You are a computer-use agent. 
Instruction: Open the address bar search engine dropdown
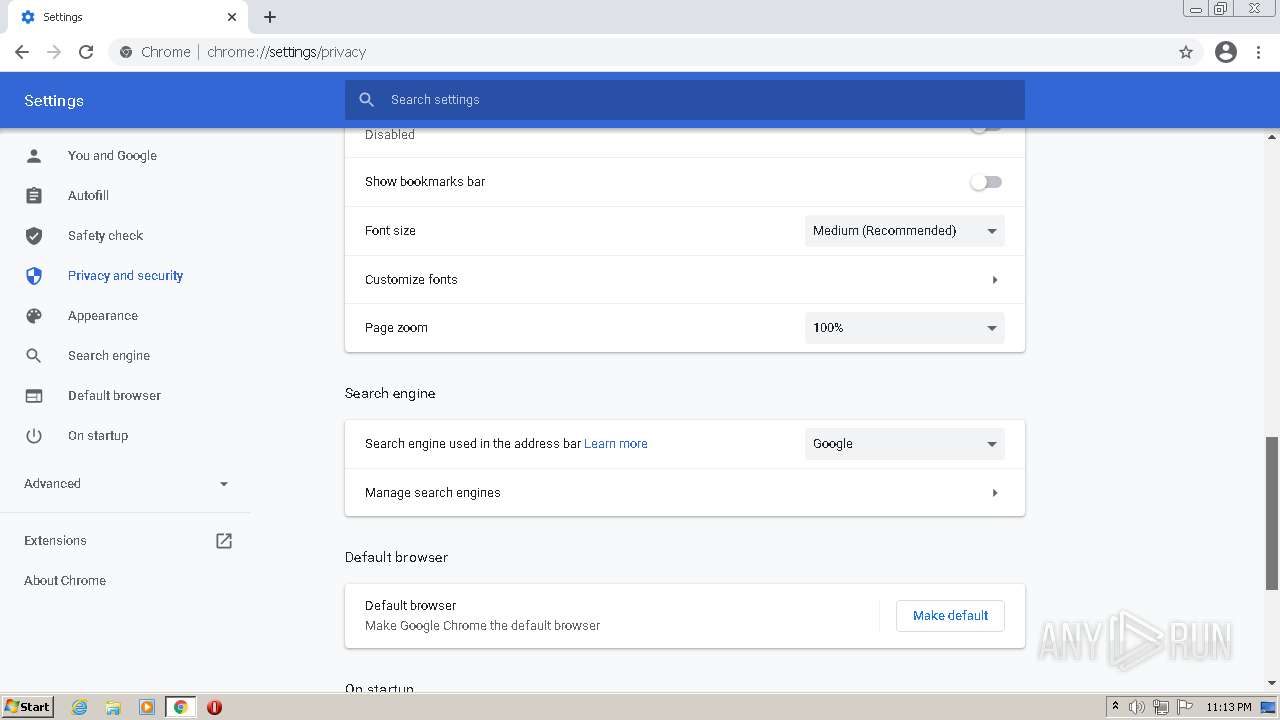(905, 444)
